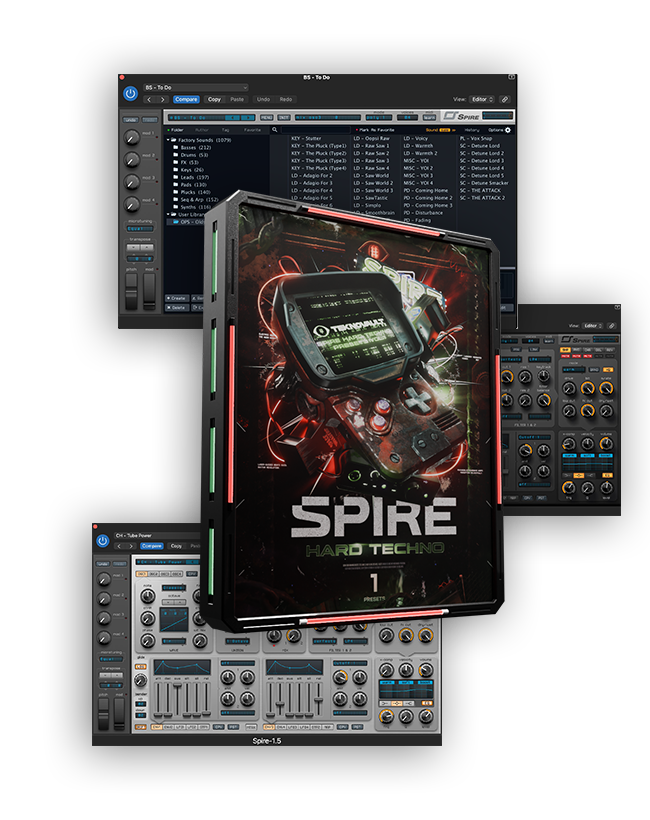Image resolution: width=650 pixels, height=820 pixels.
Task: Toggle HQ button in right window FX section
Action: 608,370
